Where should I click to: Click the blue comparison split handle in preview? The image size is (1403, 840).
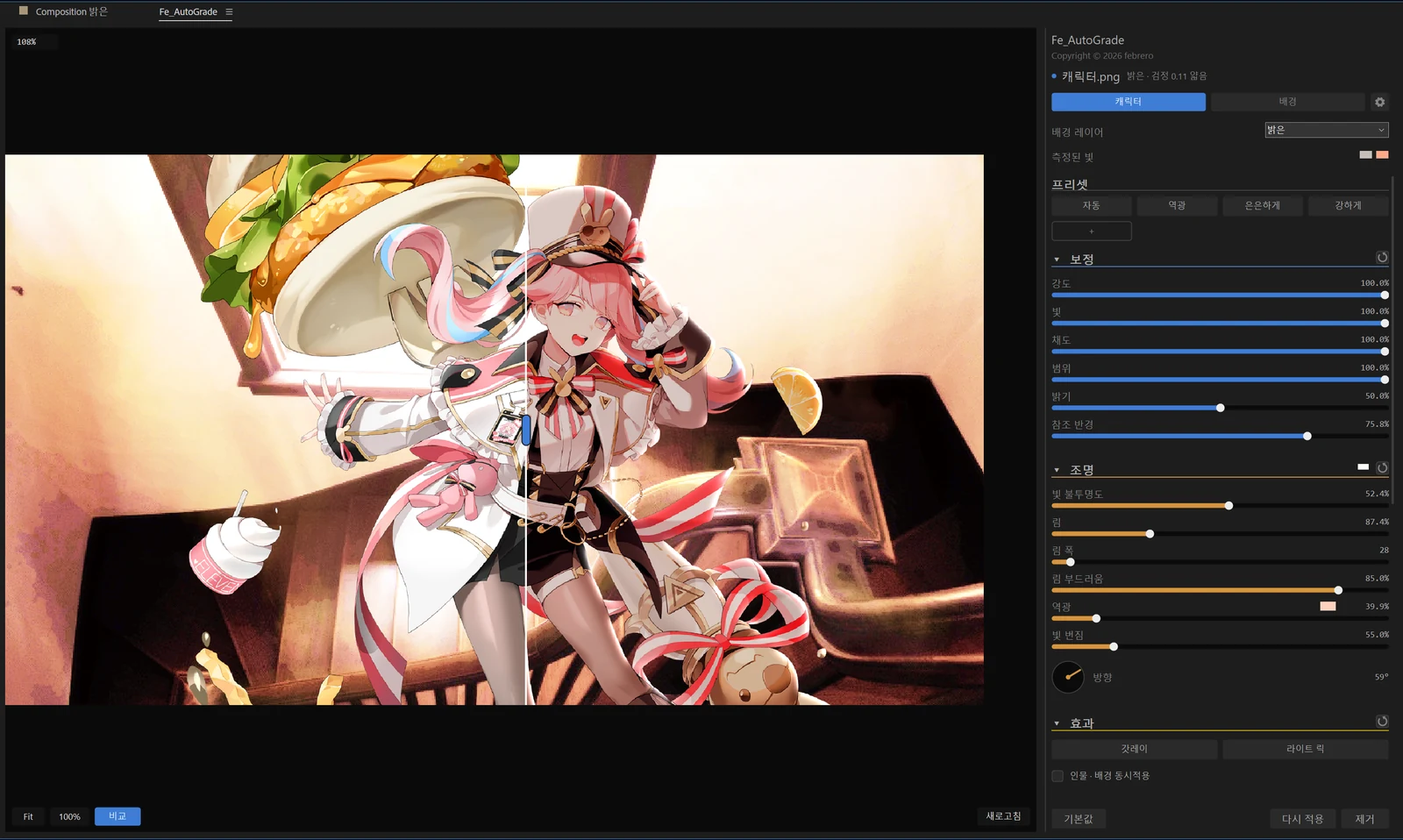coord(526,430)
